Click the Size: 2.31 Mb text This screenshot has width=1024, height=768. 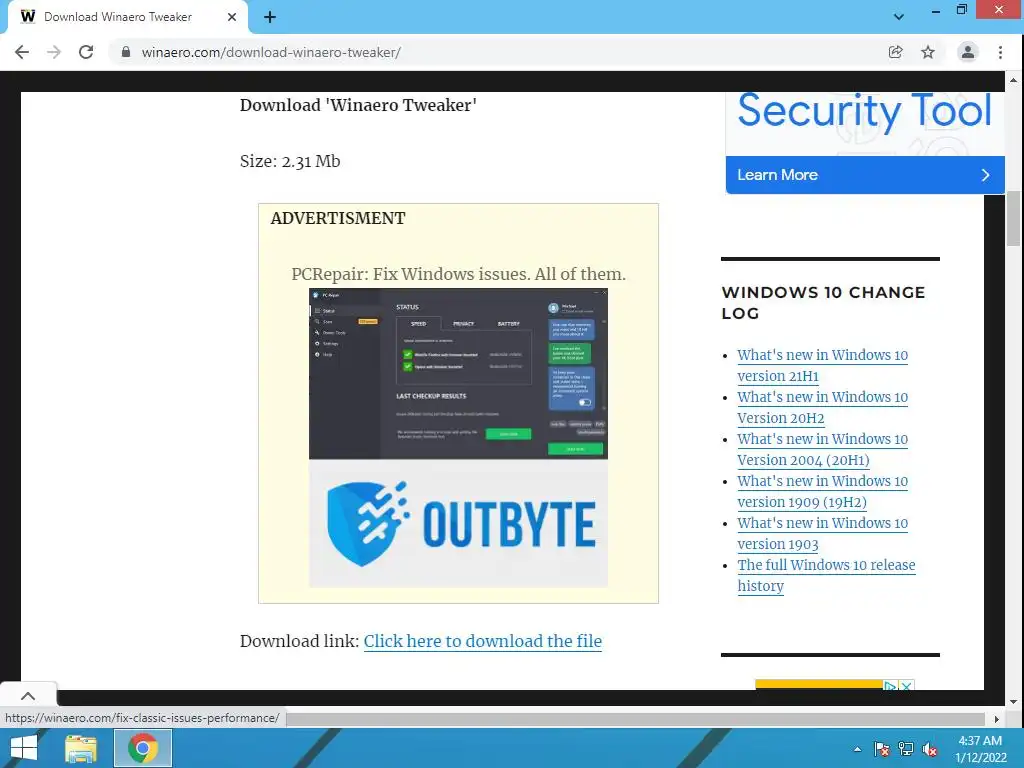tap(290, 161)
